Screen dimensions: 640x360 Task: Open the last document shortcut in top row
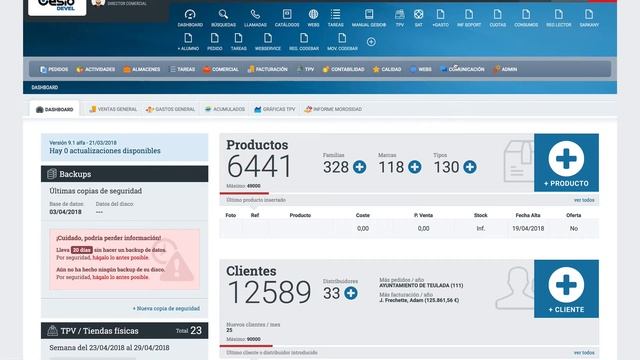click(589, 18)
